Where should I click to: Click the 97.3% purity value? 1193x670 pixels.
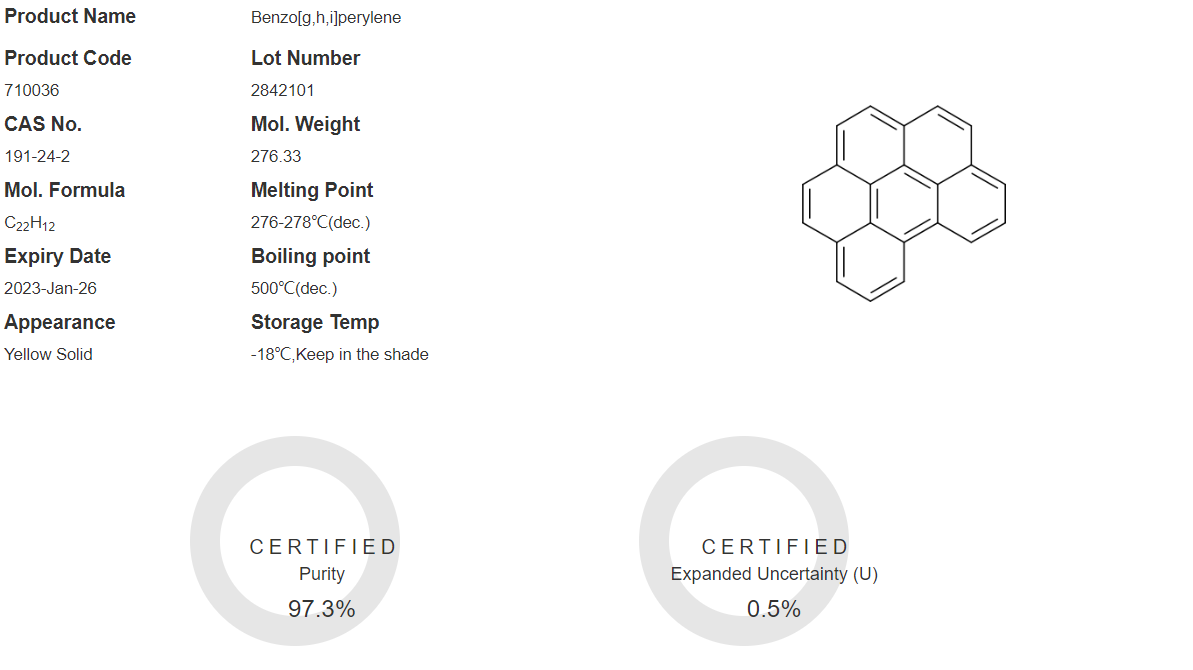click(321, 609)
